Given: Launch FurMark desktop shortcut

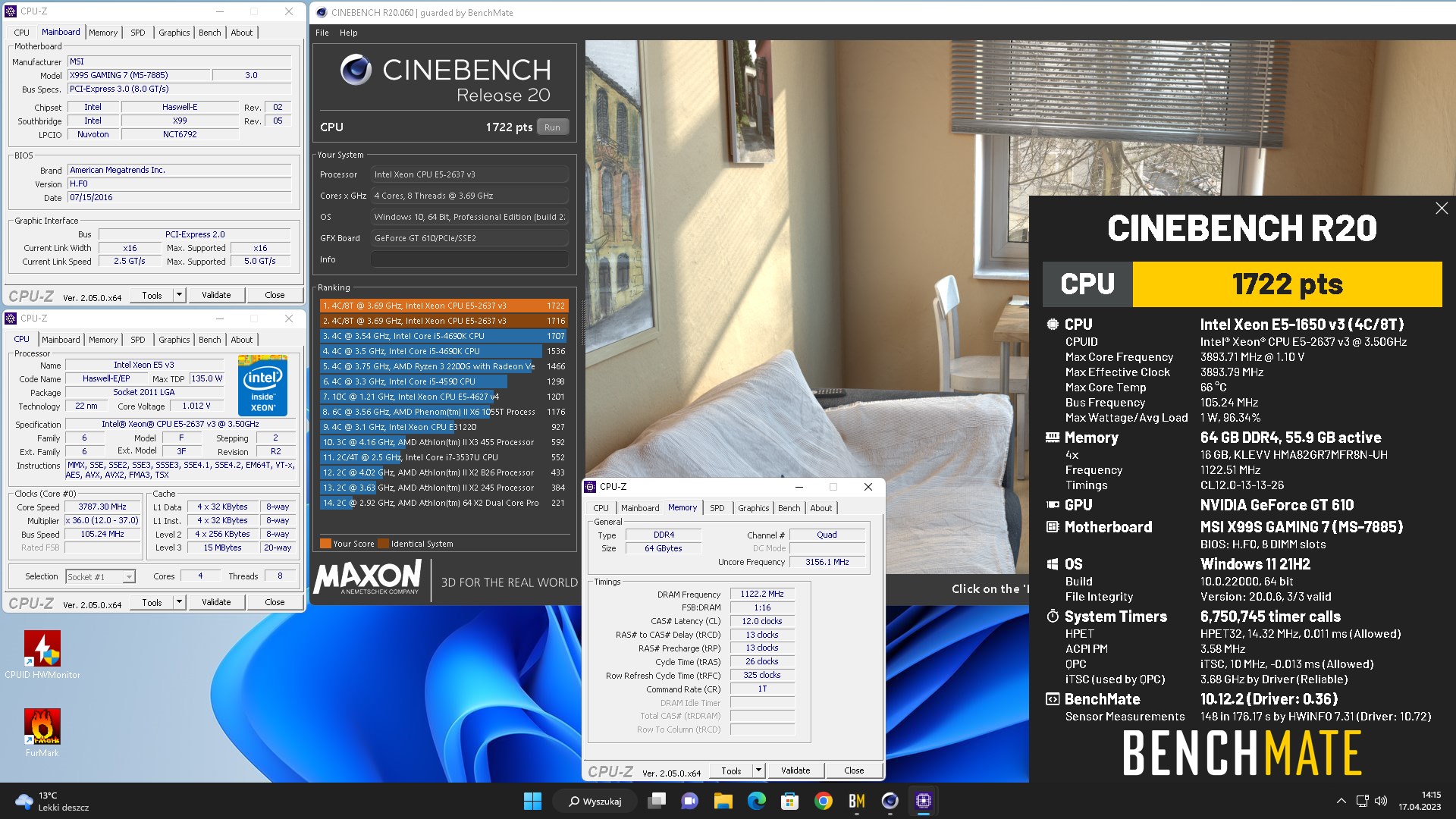Looking at the screenshot, I should click(x=42, y=733).
